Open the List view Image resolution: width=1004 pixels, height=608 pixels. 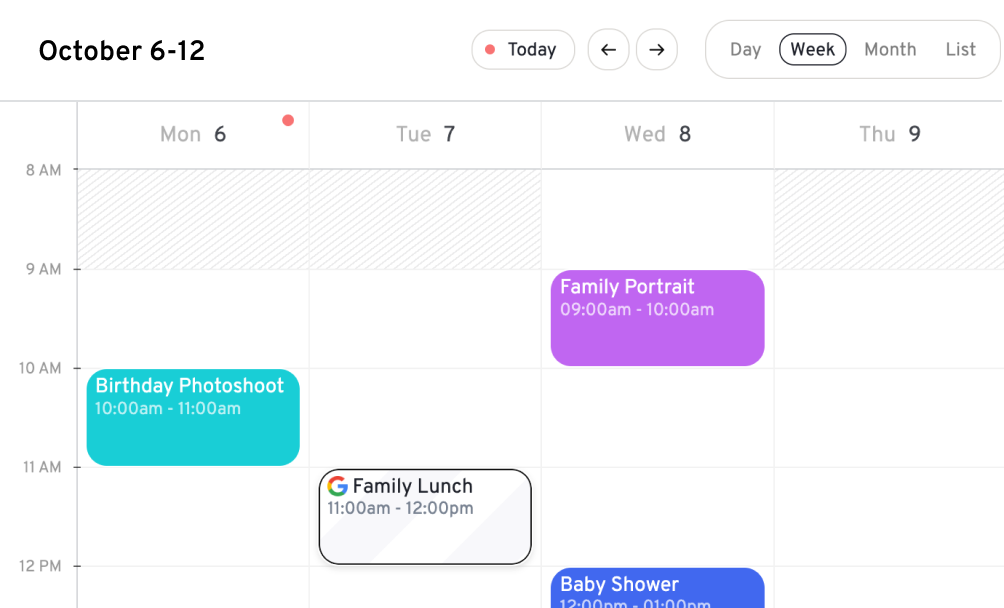[x=960, y=49]
